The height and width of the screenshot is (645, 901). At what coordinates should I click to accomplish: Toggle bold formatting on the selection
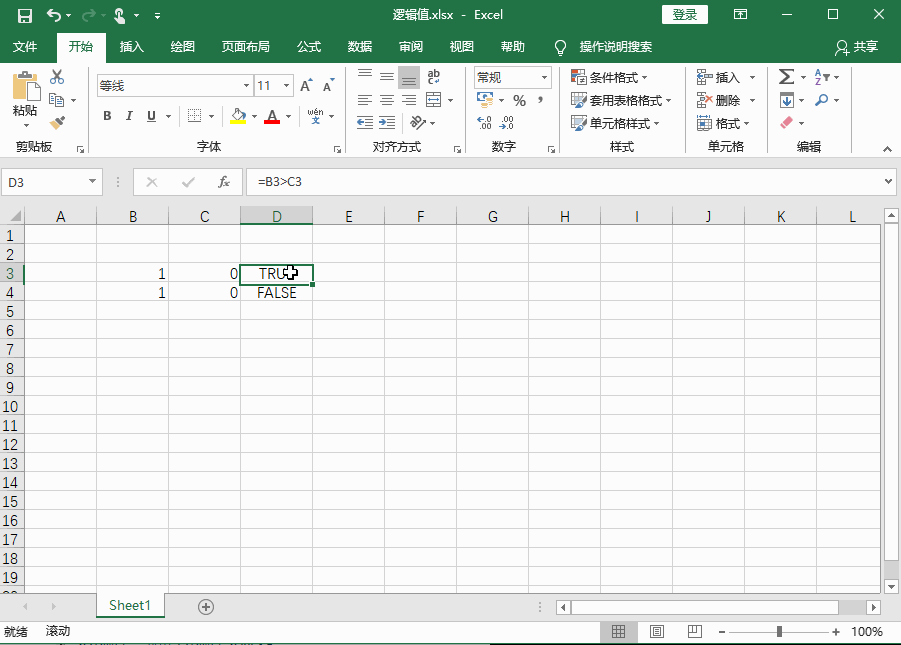pyautogui.click(x=107, y=116)
